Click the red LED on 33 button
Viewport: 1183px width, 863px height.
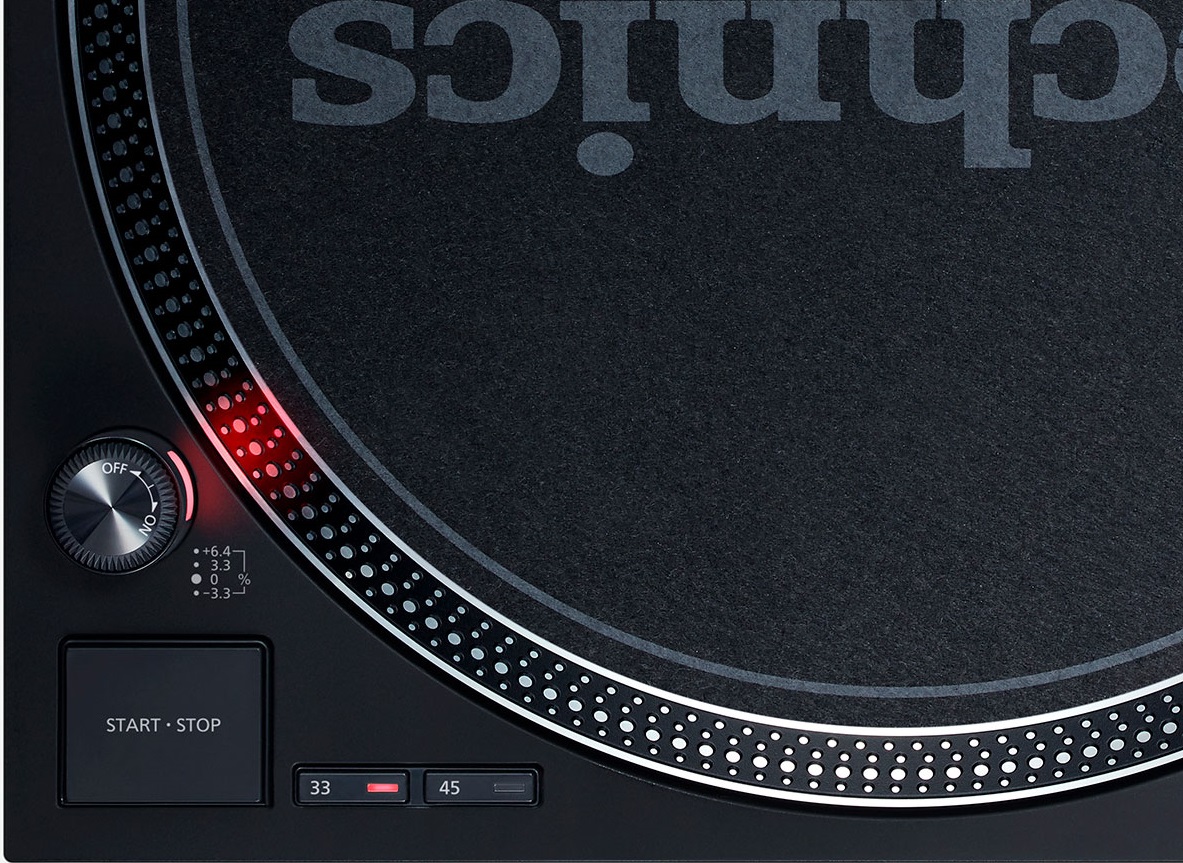click(383, 788)
